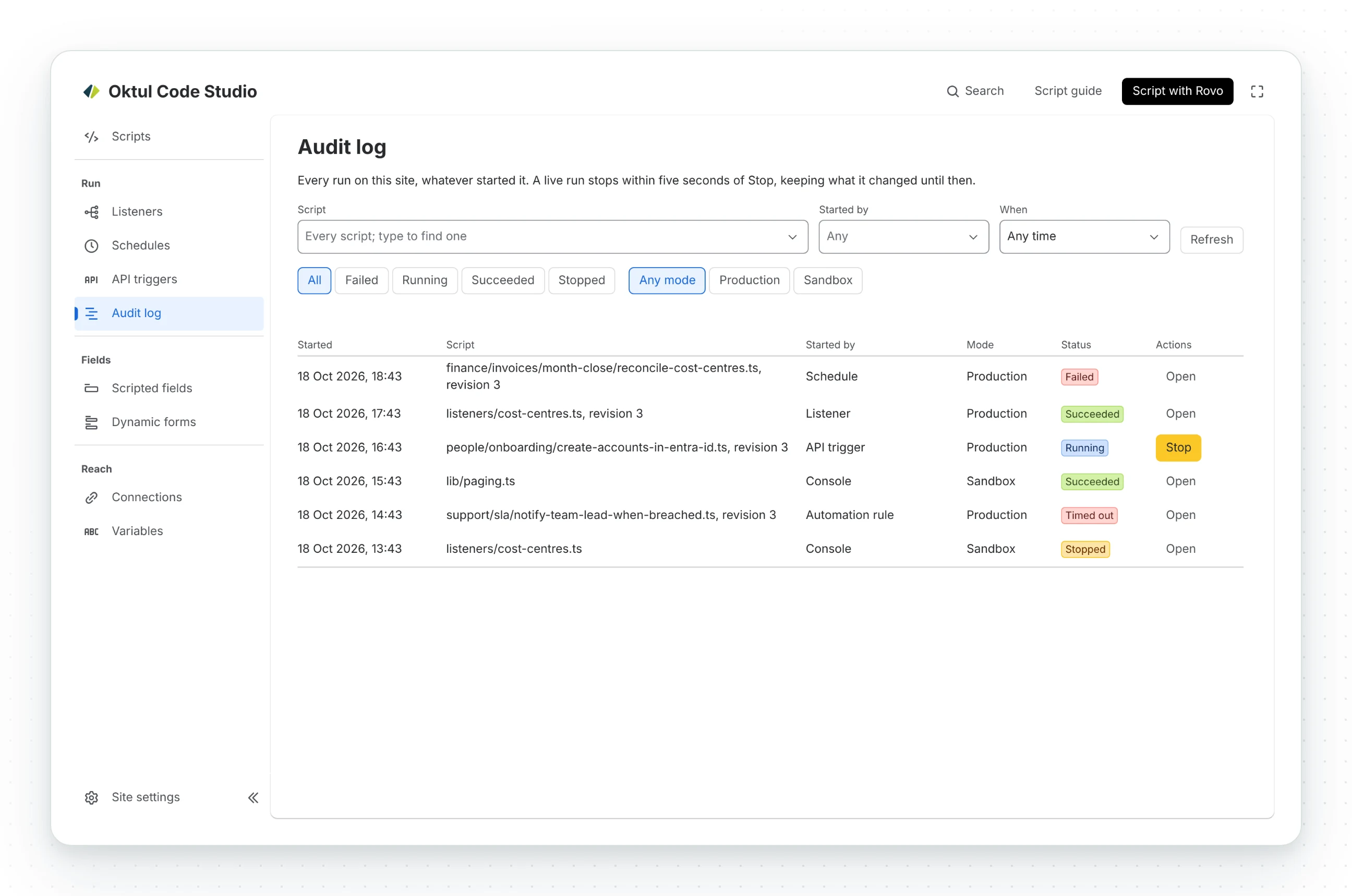The width and height of the screenshot is (1352, 896).
Task: Click the search magnifier icon
Action: click(x=952, y=91)
